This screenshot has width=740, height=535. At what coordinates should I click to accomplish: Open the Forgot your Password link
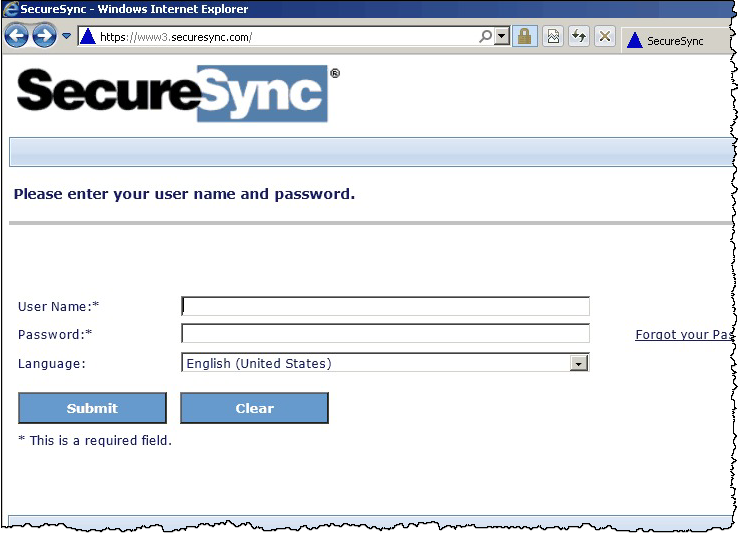point(684,334)
